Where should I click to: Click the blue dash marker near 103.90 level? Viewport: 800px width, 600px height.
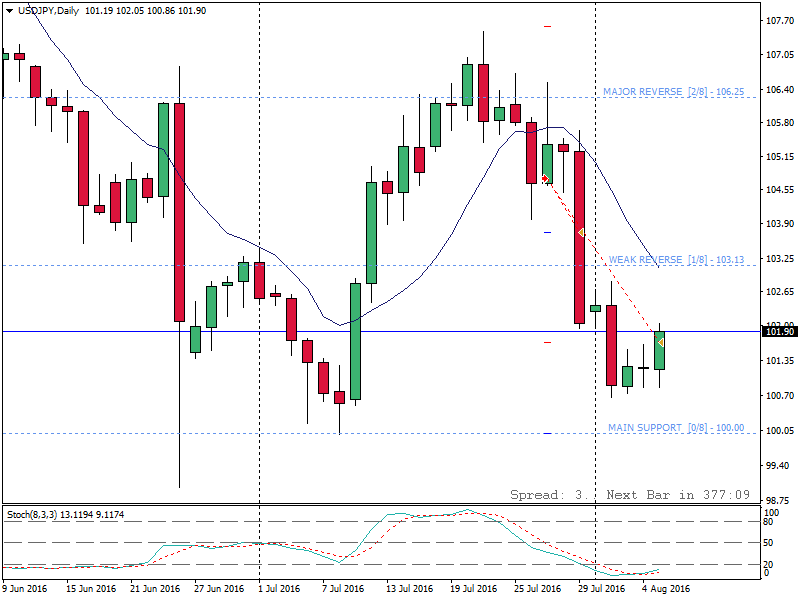click(547, 233)
